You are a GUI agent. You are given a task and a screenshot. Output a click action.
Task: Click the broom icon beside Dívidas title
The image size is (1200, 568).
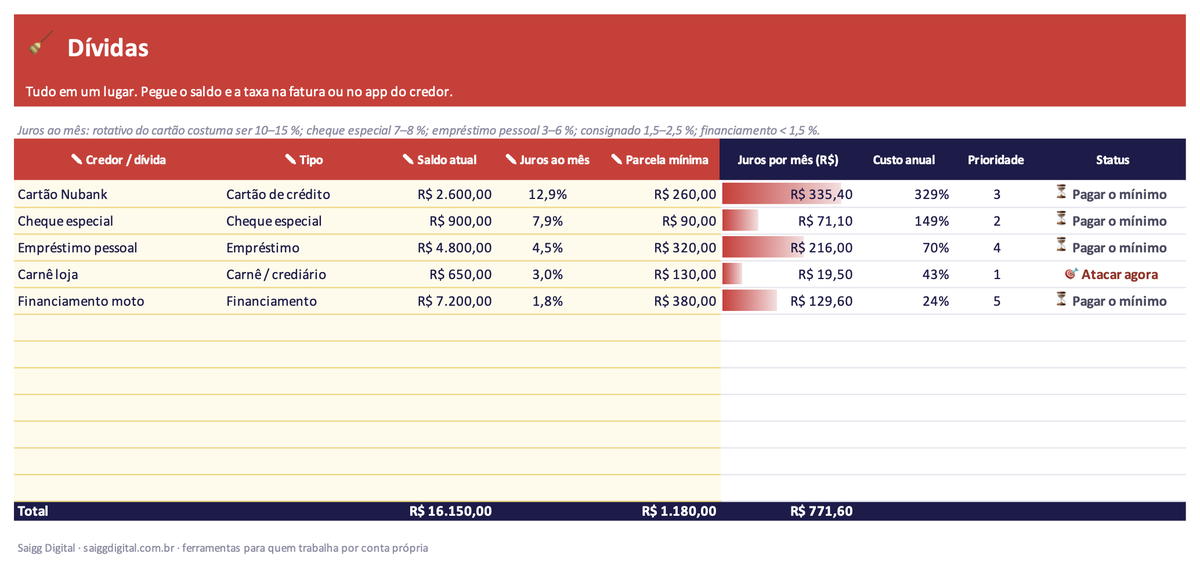coord(41,44)
